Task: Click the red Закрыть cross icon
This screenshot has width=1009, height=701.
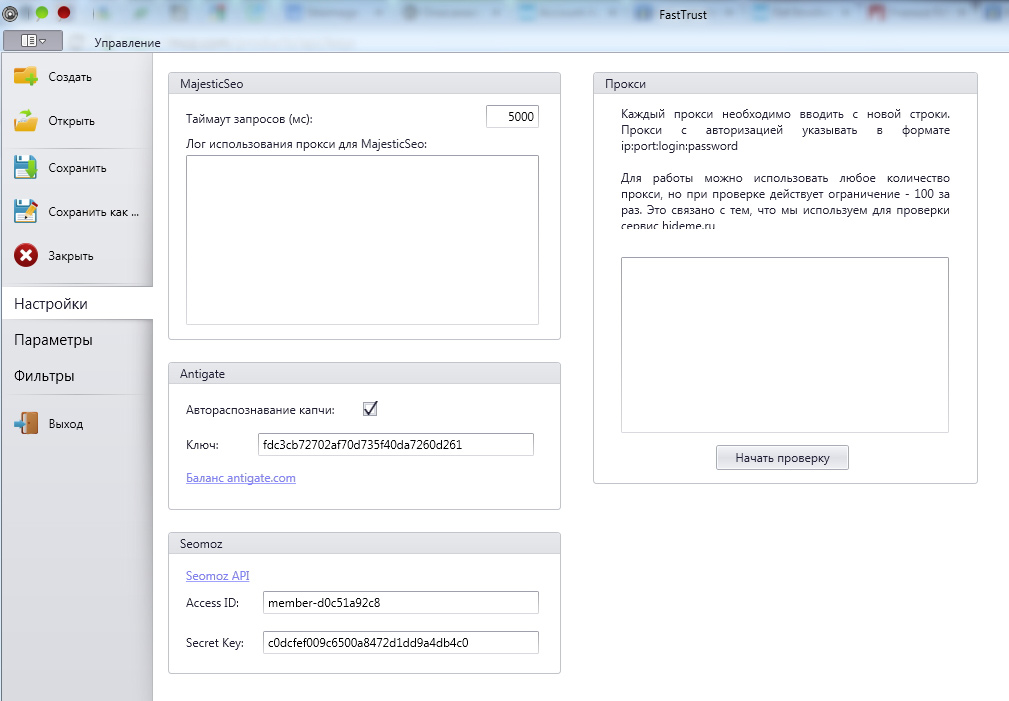Action: tap(26, 256)
